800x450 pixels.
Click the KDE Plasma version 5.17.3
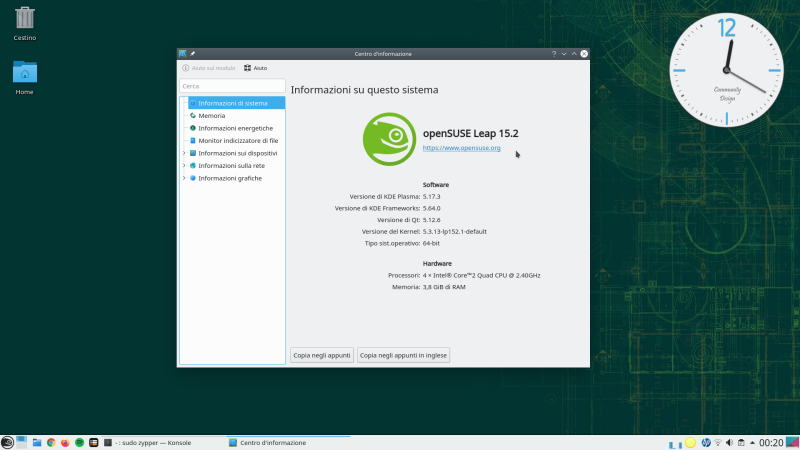(432, 196)
